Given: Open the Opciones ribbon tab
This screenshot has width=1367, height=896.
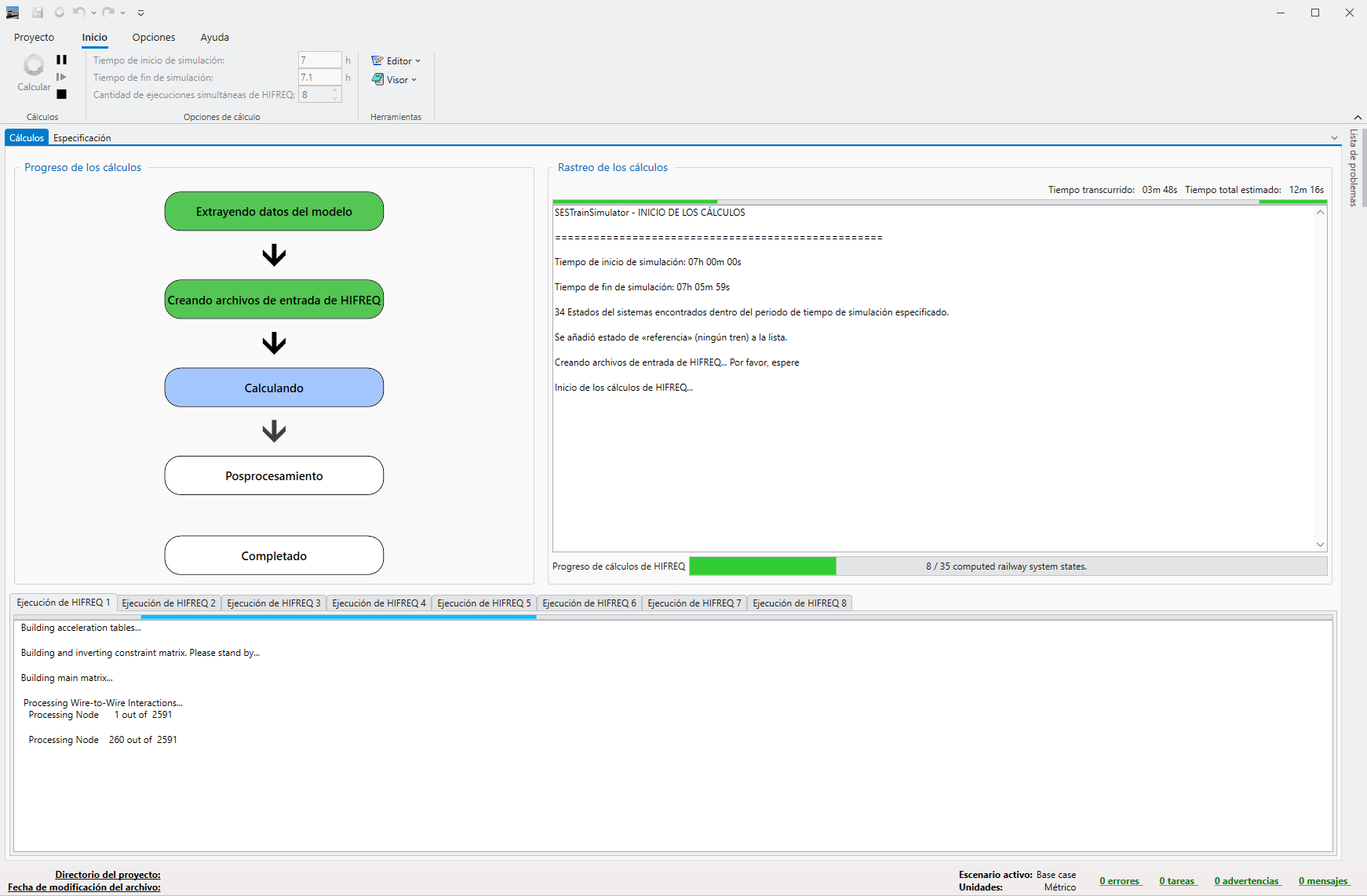Looking at the screenshot, I should (153, 37).
